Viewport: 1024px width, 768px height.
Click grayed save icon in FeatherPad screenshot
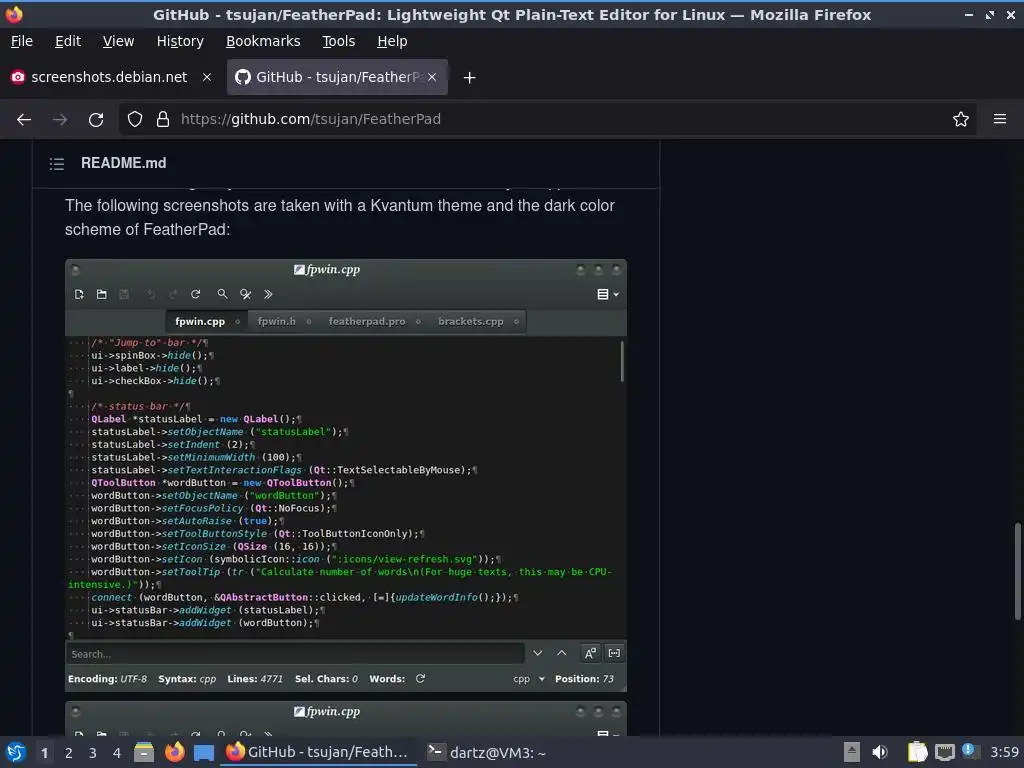[124, 295]
